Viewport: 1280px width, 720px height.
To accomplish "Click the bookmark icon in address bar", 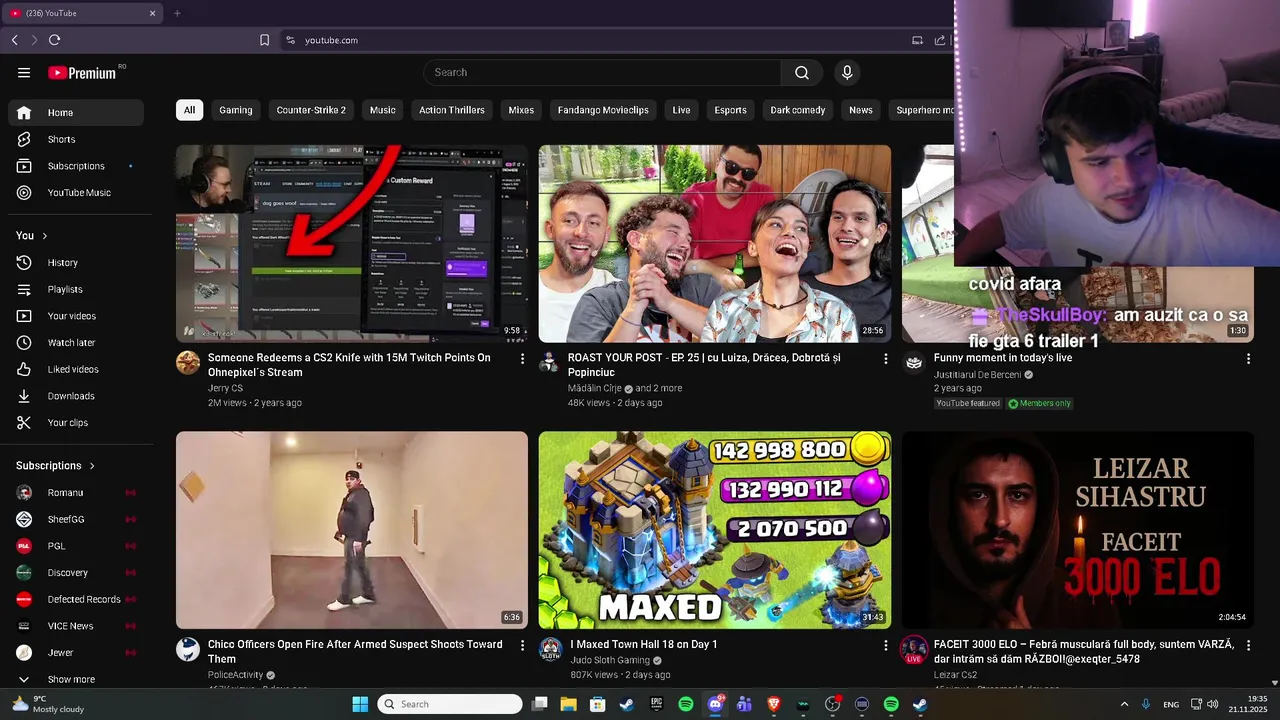I will pos(264,40).
